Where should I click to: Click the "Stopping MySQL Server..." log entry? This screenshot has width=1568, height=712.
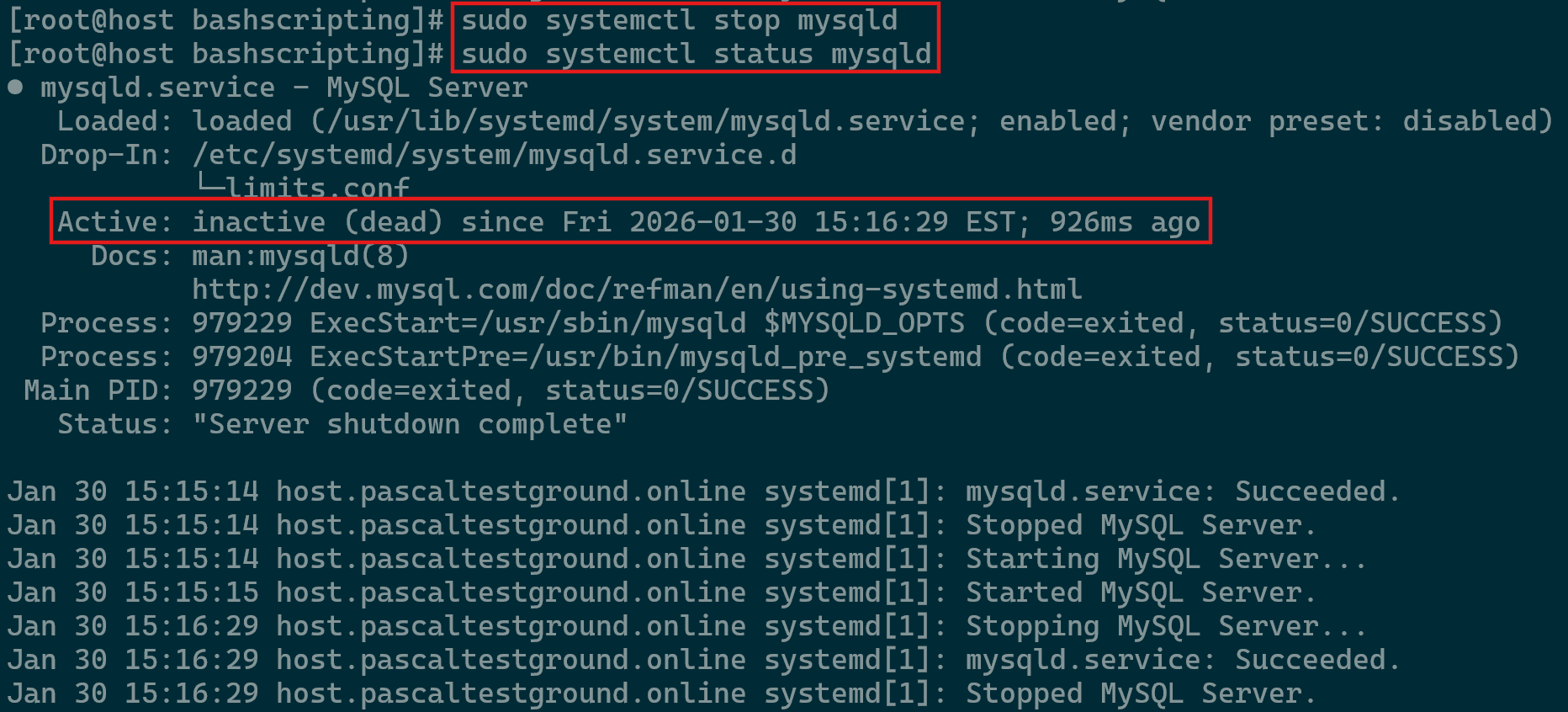[x=1166, y=626]
